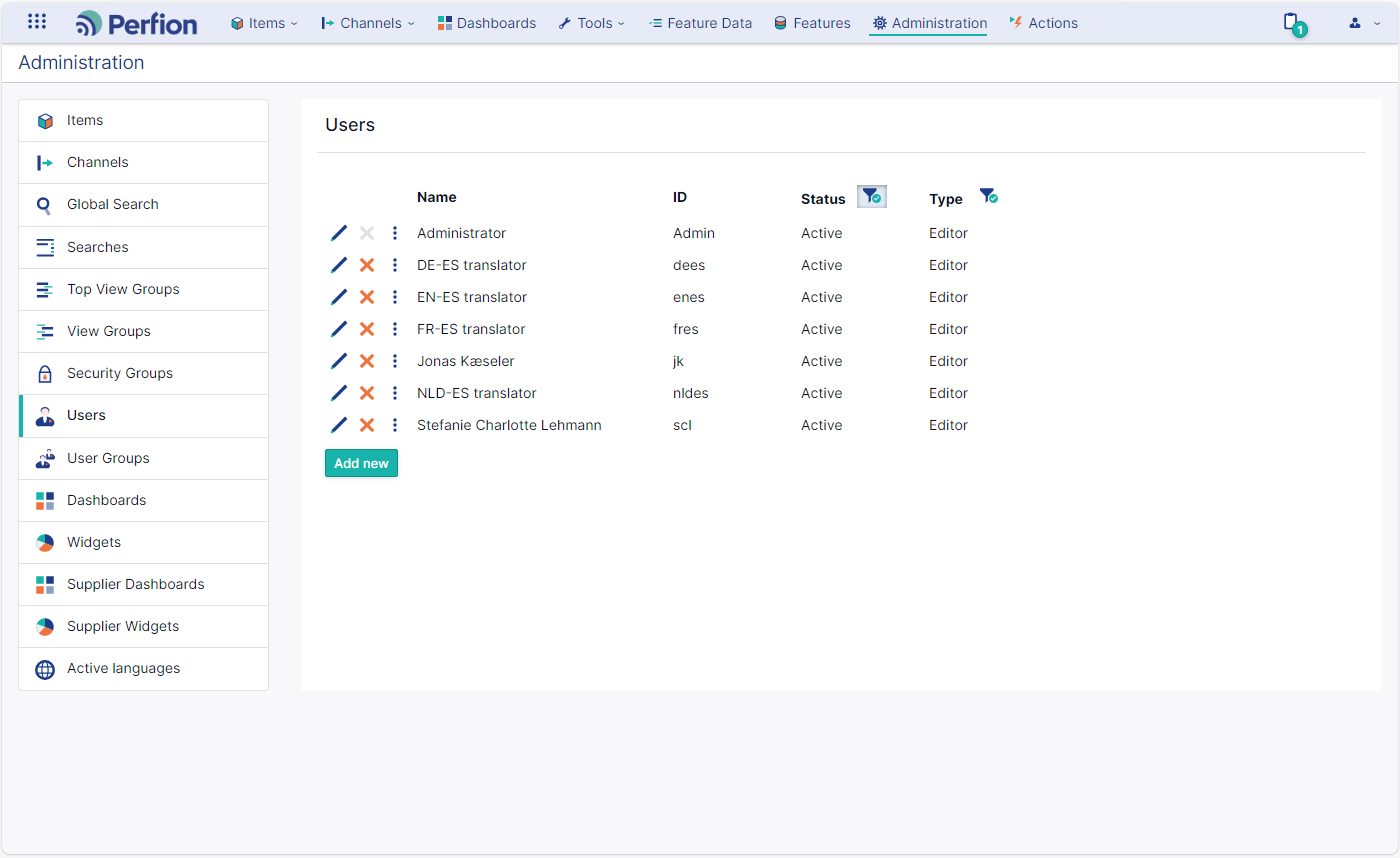
Task: Filter users by Type
Action: point(988,196)
